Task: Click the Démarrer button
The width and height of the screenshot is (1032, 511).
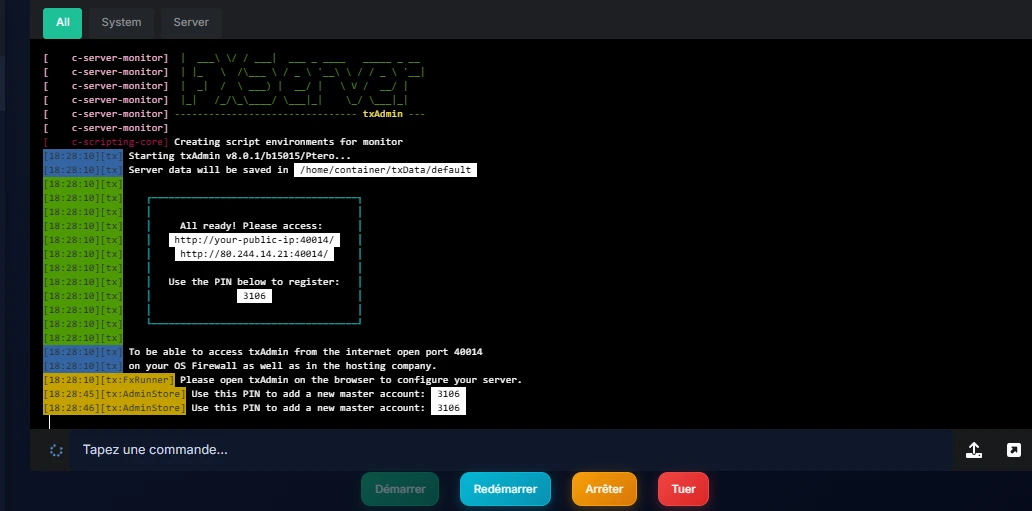Action: [x=400, y=489]
